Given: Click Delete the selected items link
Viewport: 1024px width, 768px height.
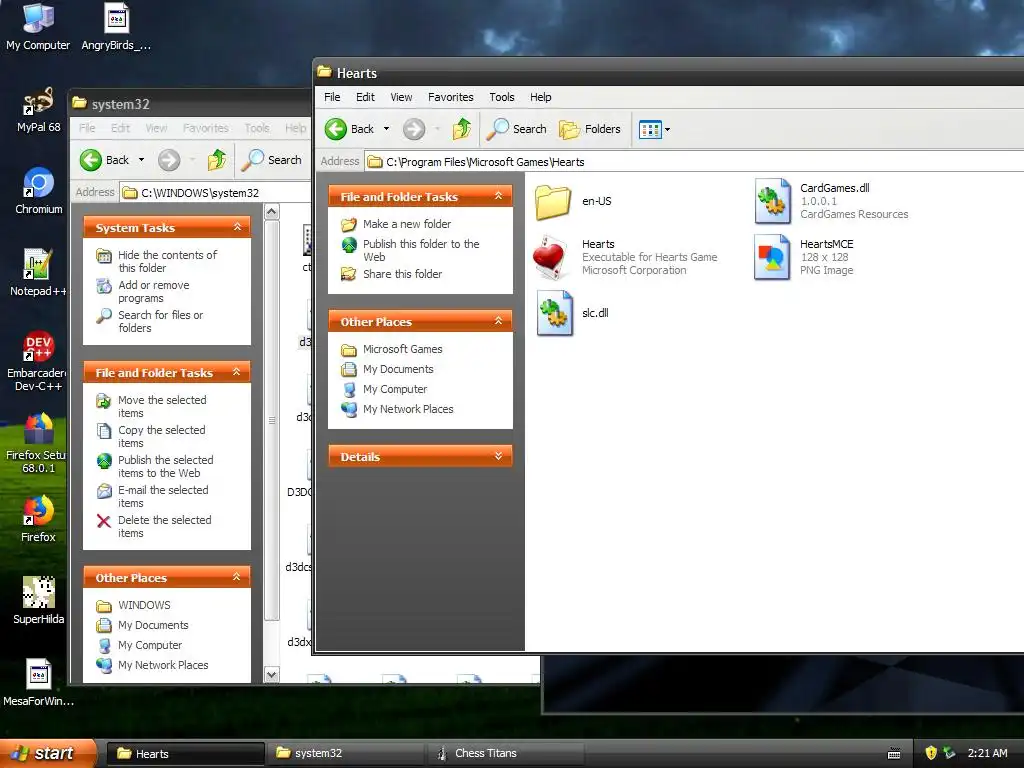Looking at the screenshot, I should (165, 527).
